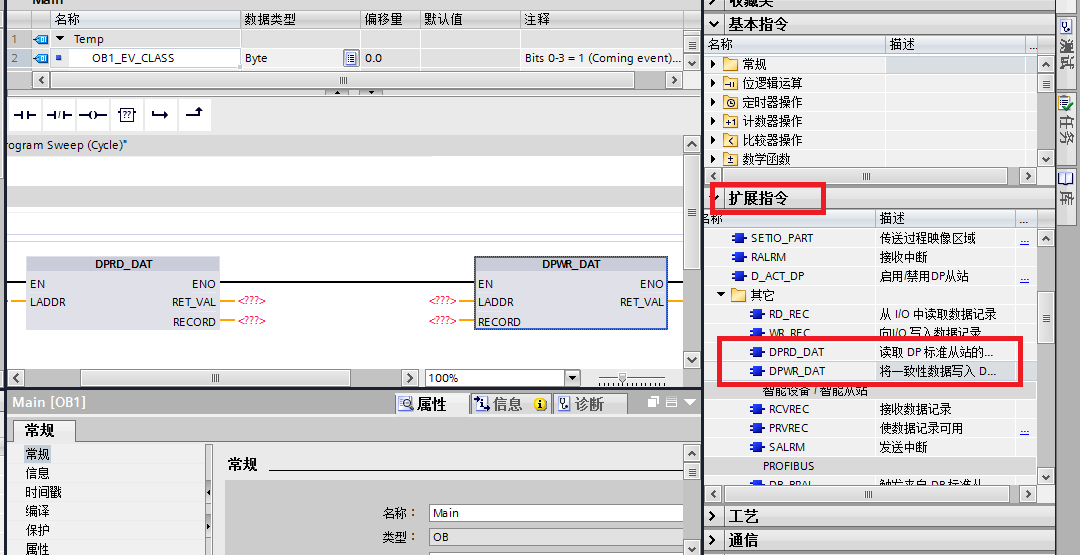Insert an empty box instruction
Viewport: 1080px width, 555px height.
click(127, 115)
